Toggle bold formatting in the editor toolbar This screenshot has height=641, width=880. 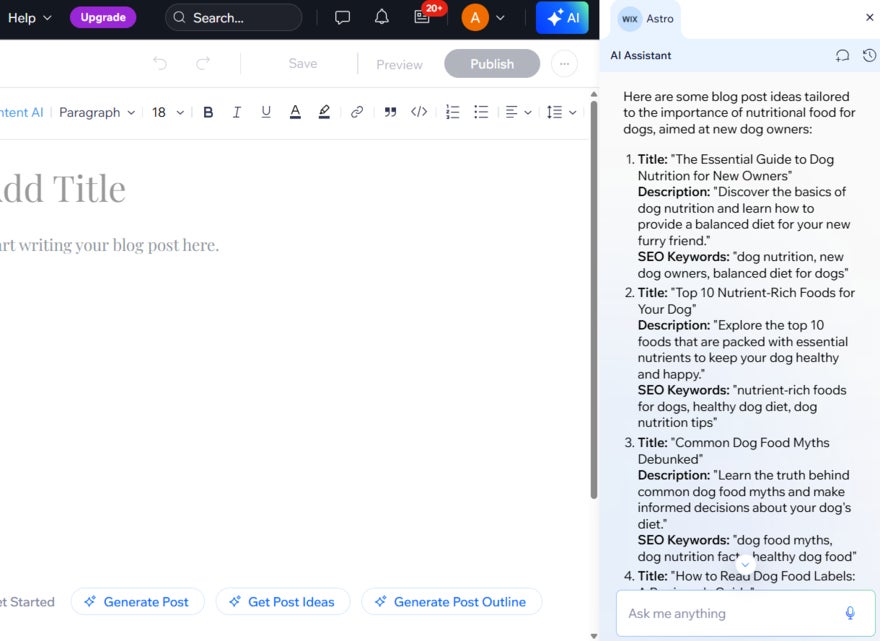pyautogui.click(x=208, y=112)
